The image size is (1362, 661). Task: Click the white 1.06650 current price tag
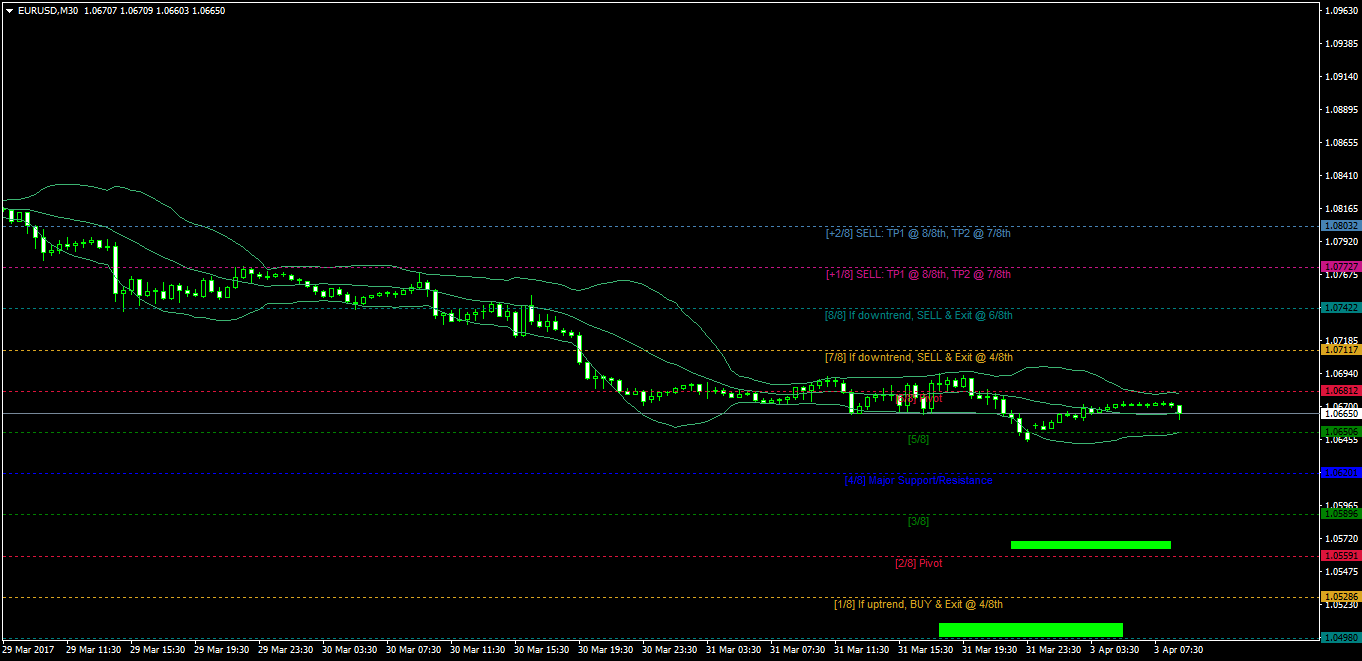pos(1340,413)
